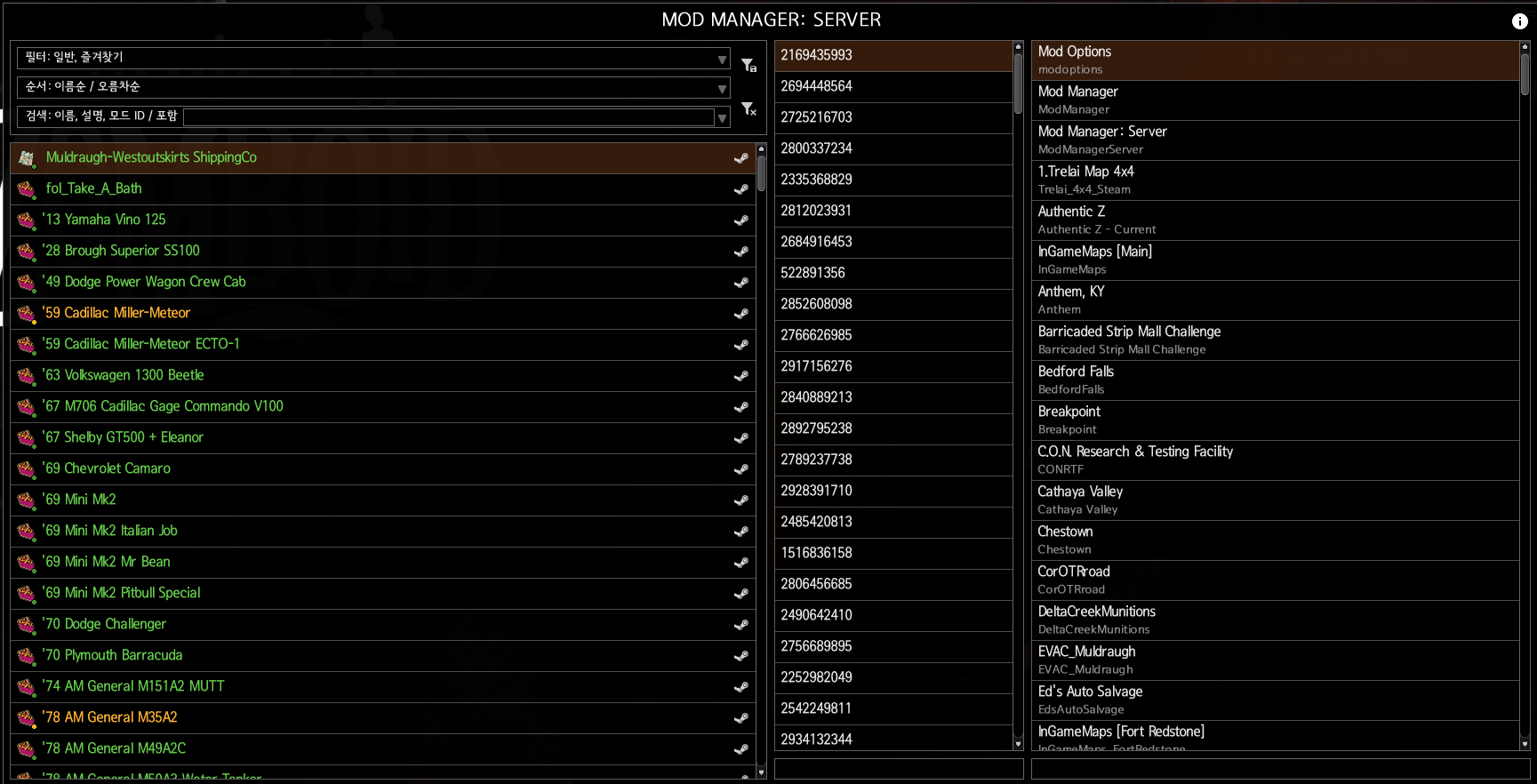
Task: Click the Steam icon on '74 AM General M151A2 MUTT row
Action: point(740,687)
